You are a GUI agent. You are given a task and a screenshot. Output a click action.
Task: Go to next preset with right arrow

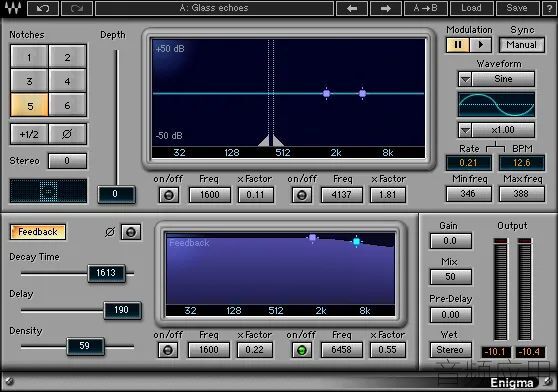click(386, 8)
